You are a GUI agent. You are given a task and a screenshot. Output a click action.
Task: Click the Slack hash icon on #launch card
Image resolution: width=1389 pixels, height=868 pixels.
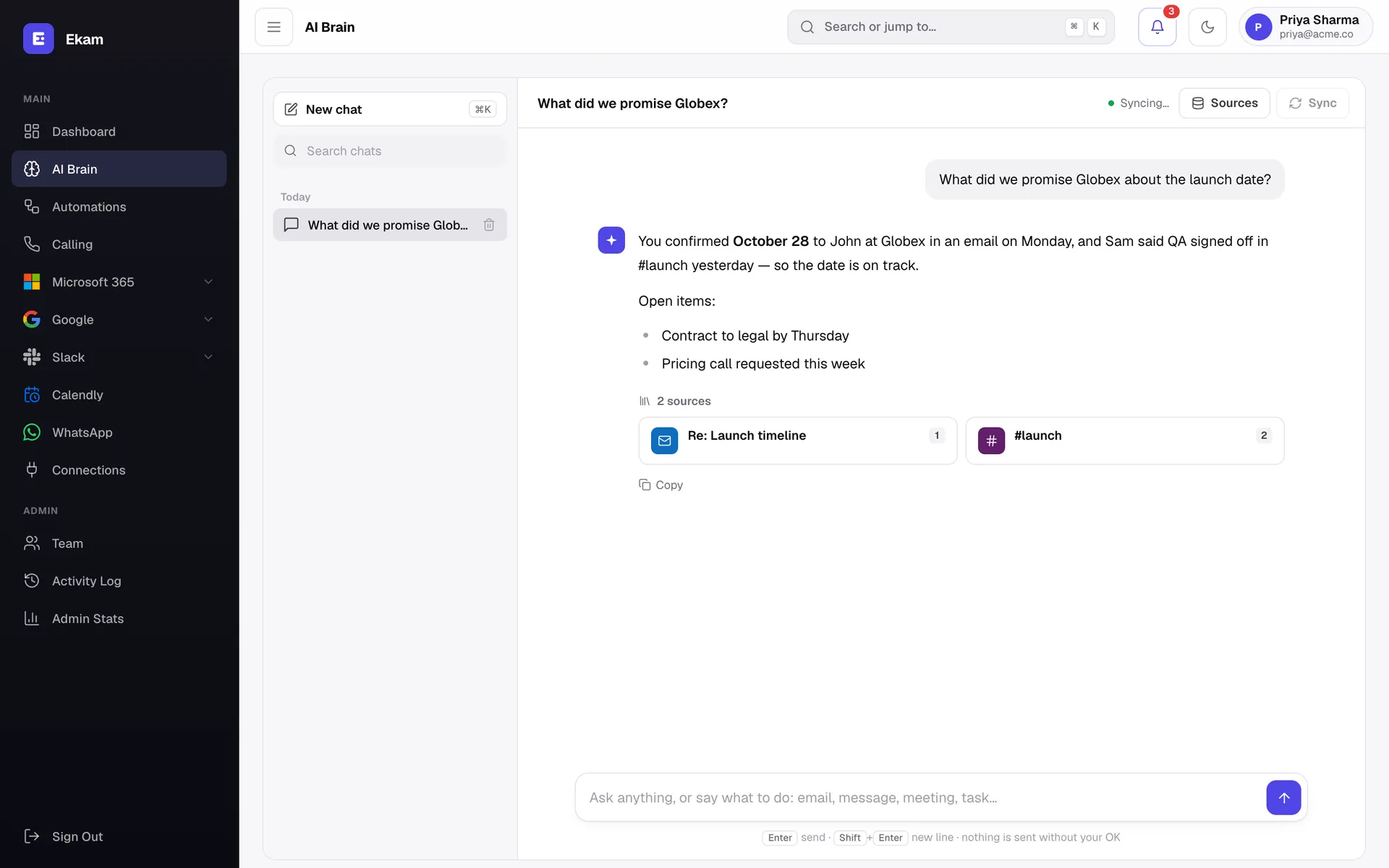click(x=991, y=441)
